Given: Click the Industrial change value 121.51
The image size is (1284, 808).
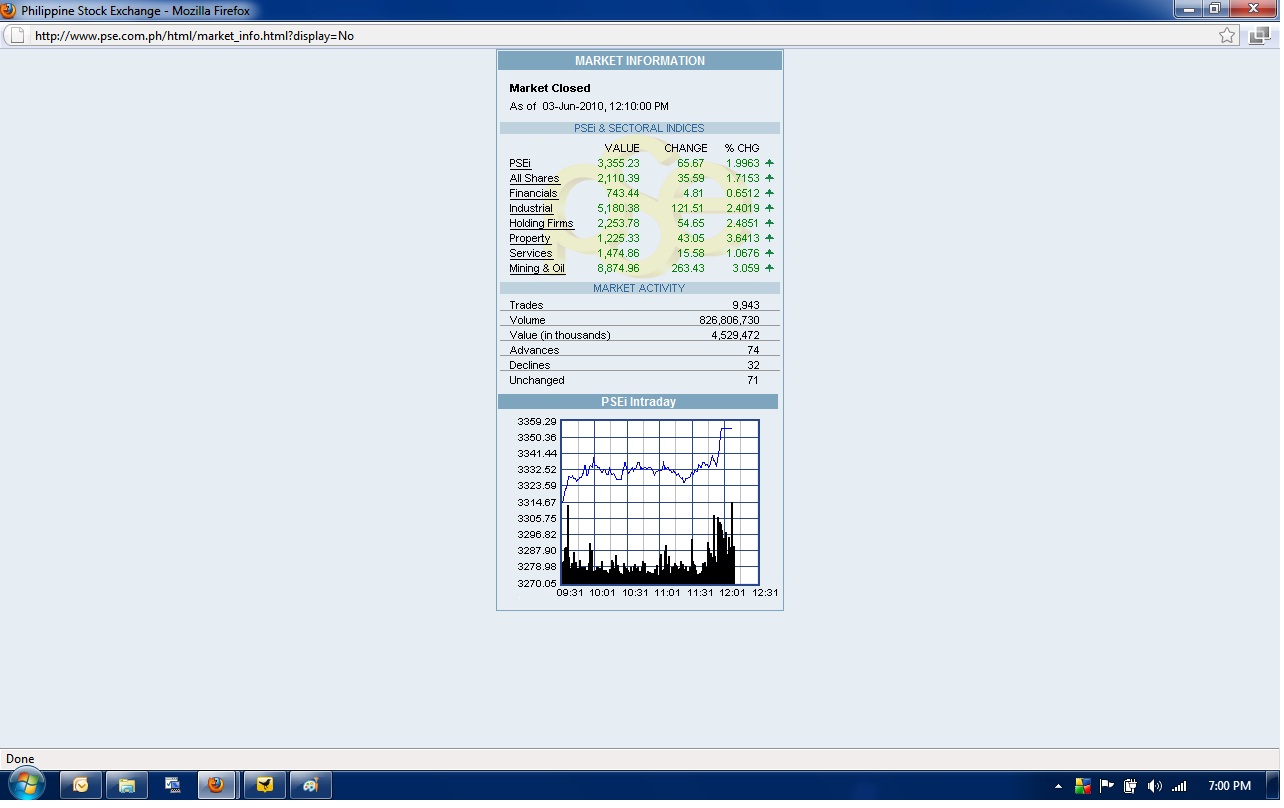Looking at the screenshot, I should tap(688, 209).
